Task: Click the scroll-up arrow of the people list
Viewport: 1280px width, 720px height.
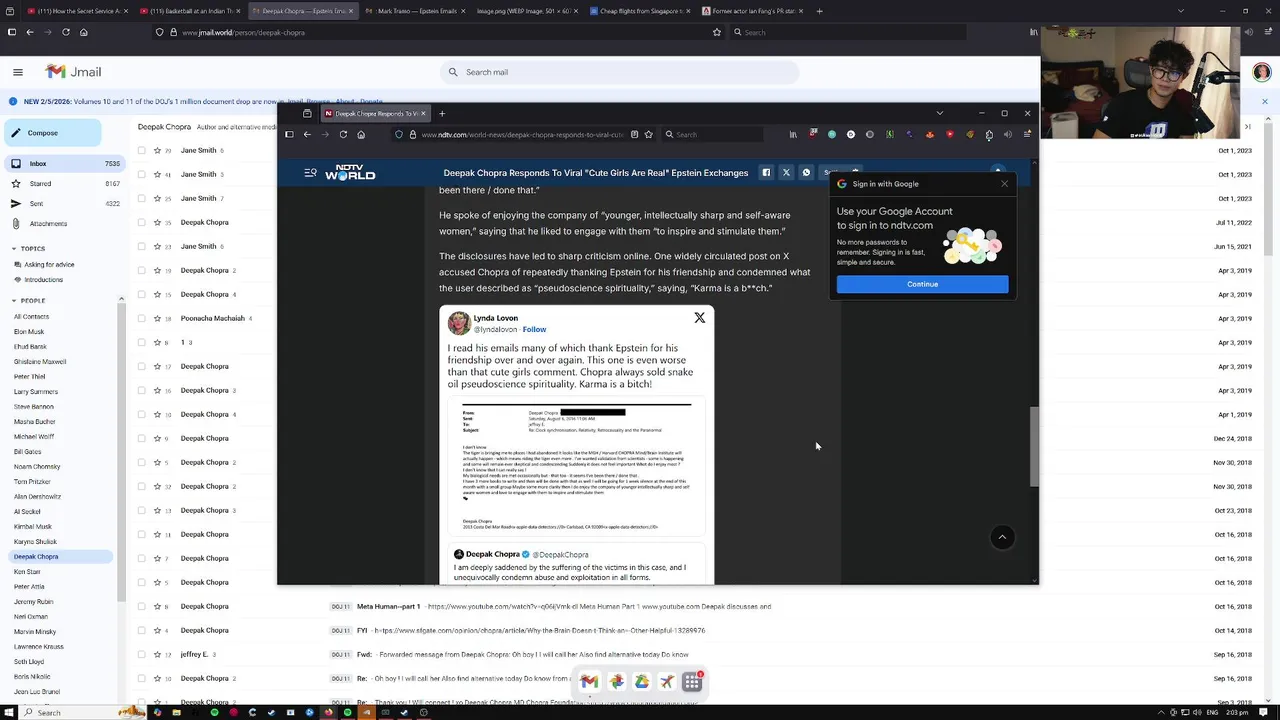Action: click(121, 299)
